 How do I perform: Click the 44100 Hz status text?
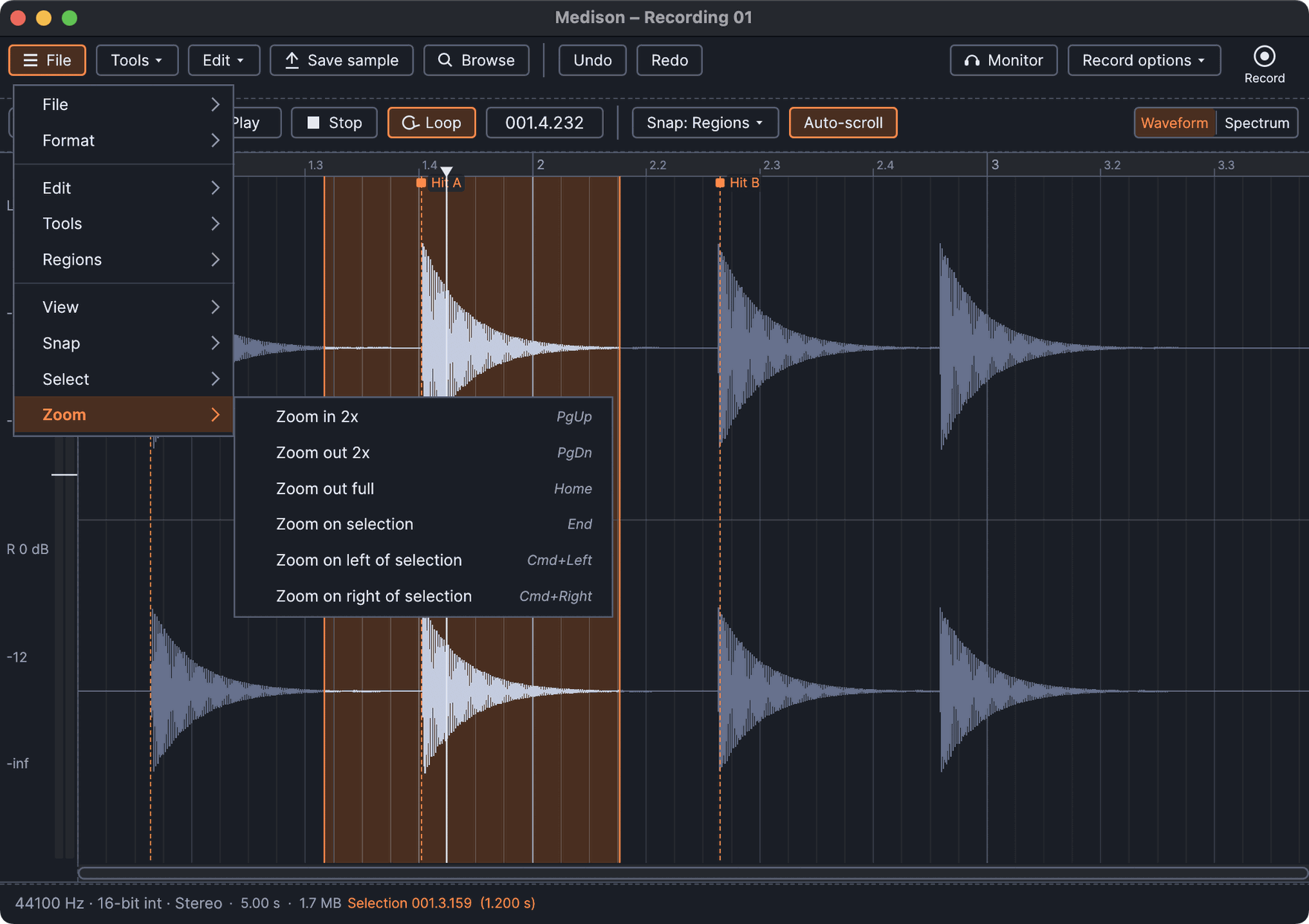coord(50,903)
